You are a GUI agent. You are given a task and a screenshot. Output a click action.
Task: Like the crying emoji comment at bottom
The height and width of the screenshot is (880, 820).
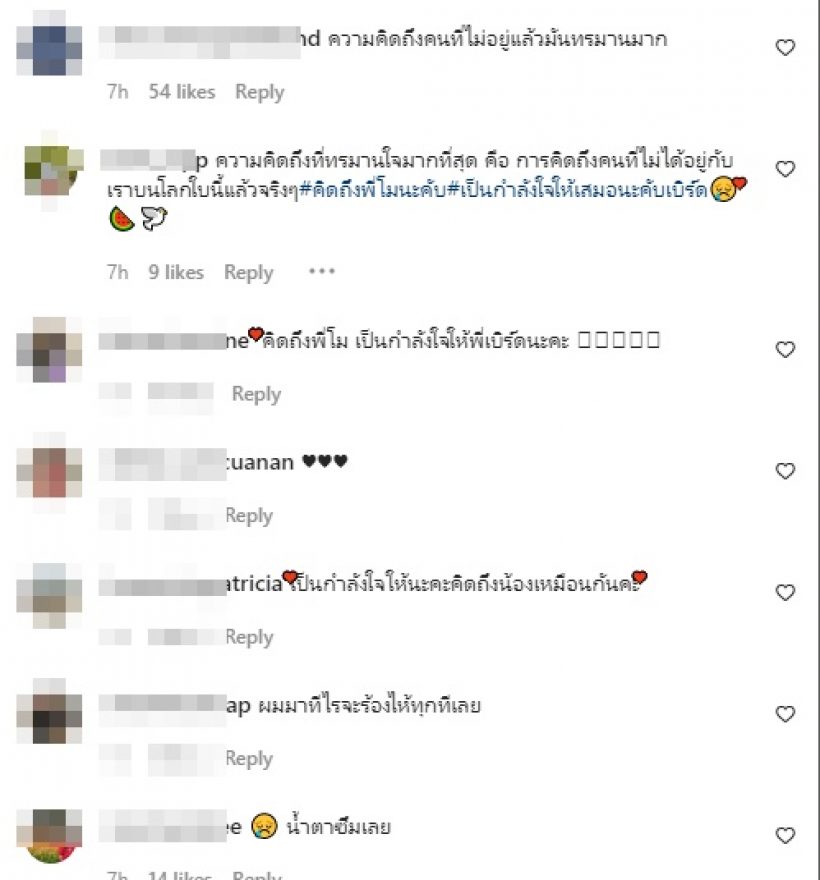[785, 835]
